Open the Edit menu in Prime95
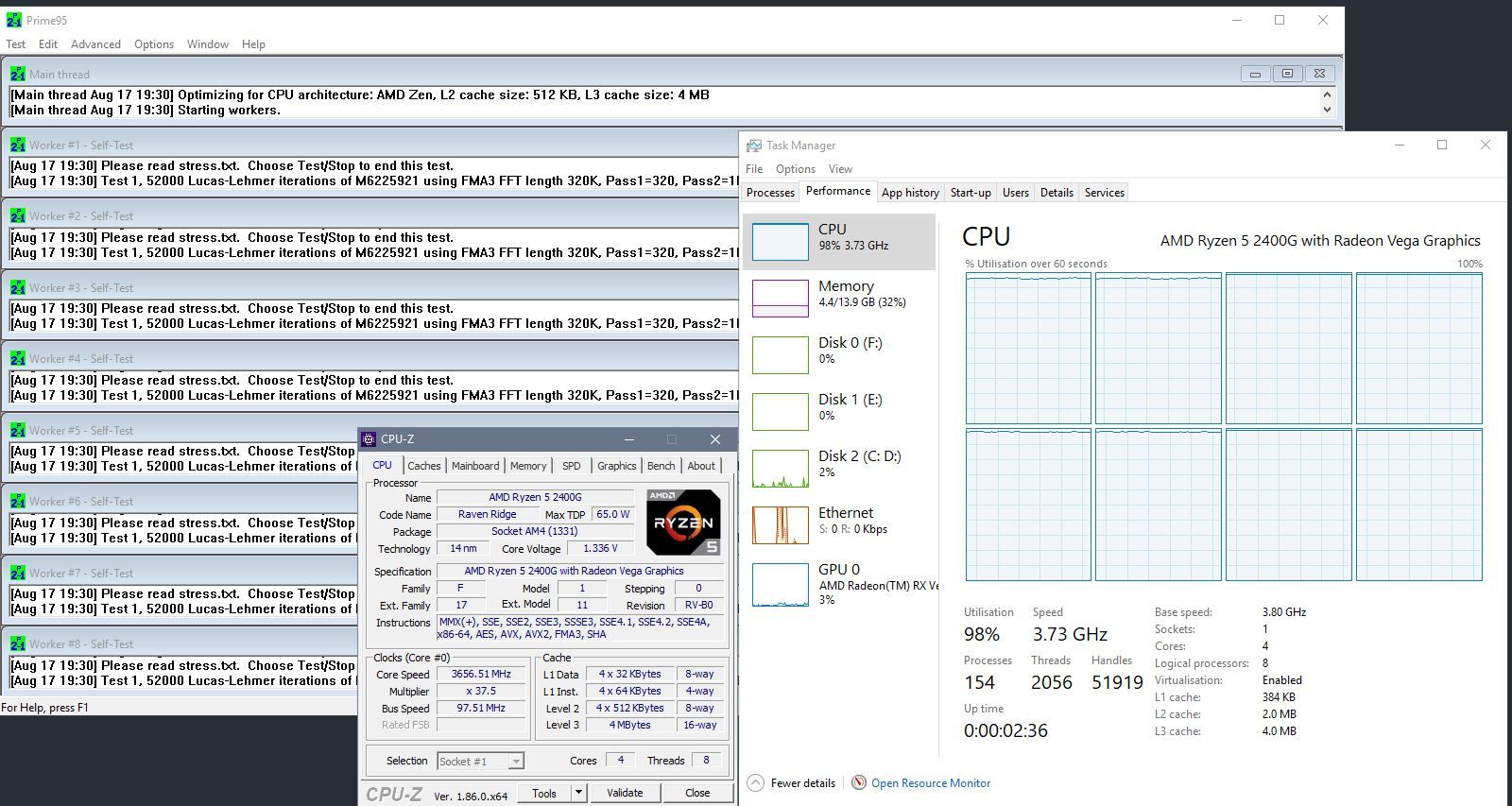The width and height of the screenshot is (1512, 806). tap(48, 44)
